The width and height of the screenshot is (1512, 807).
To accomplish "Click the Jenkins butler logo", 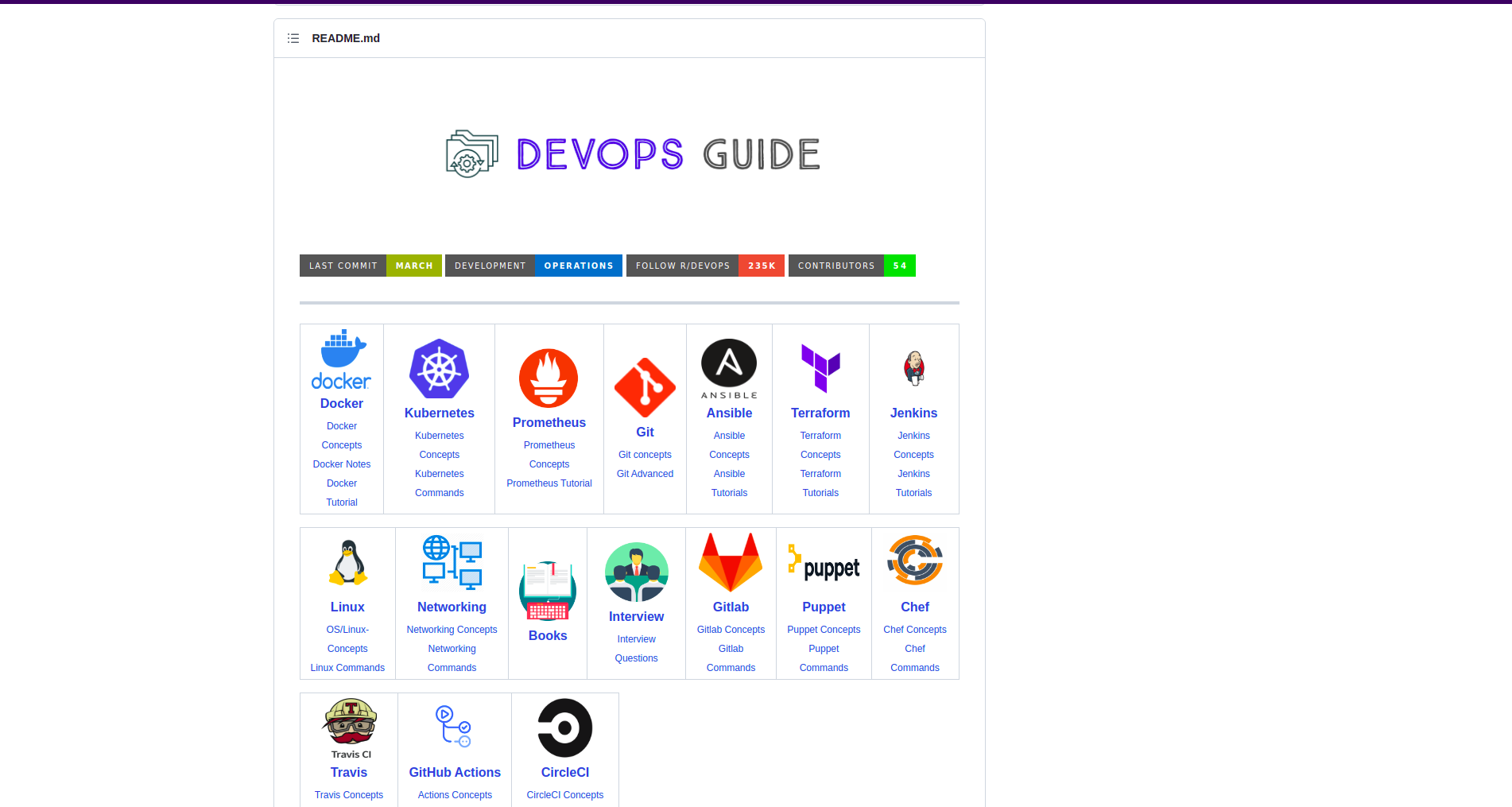I will 914,369.
